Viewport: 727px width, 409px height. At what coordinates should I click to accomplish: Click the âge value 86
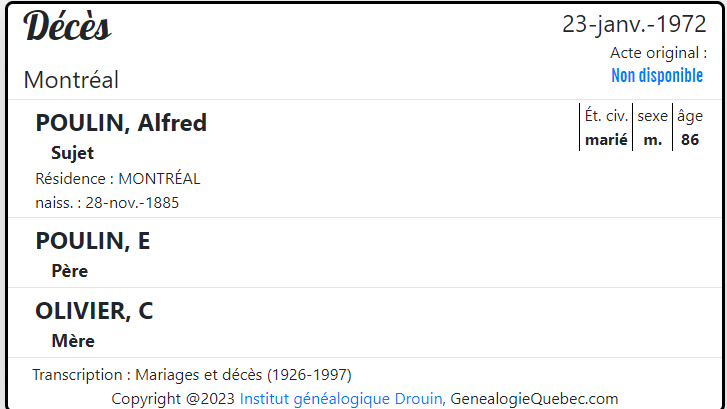point(690,140)
